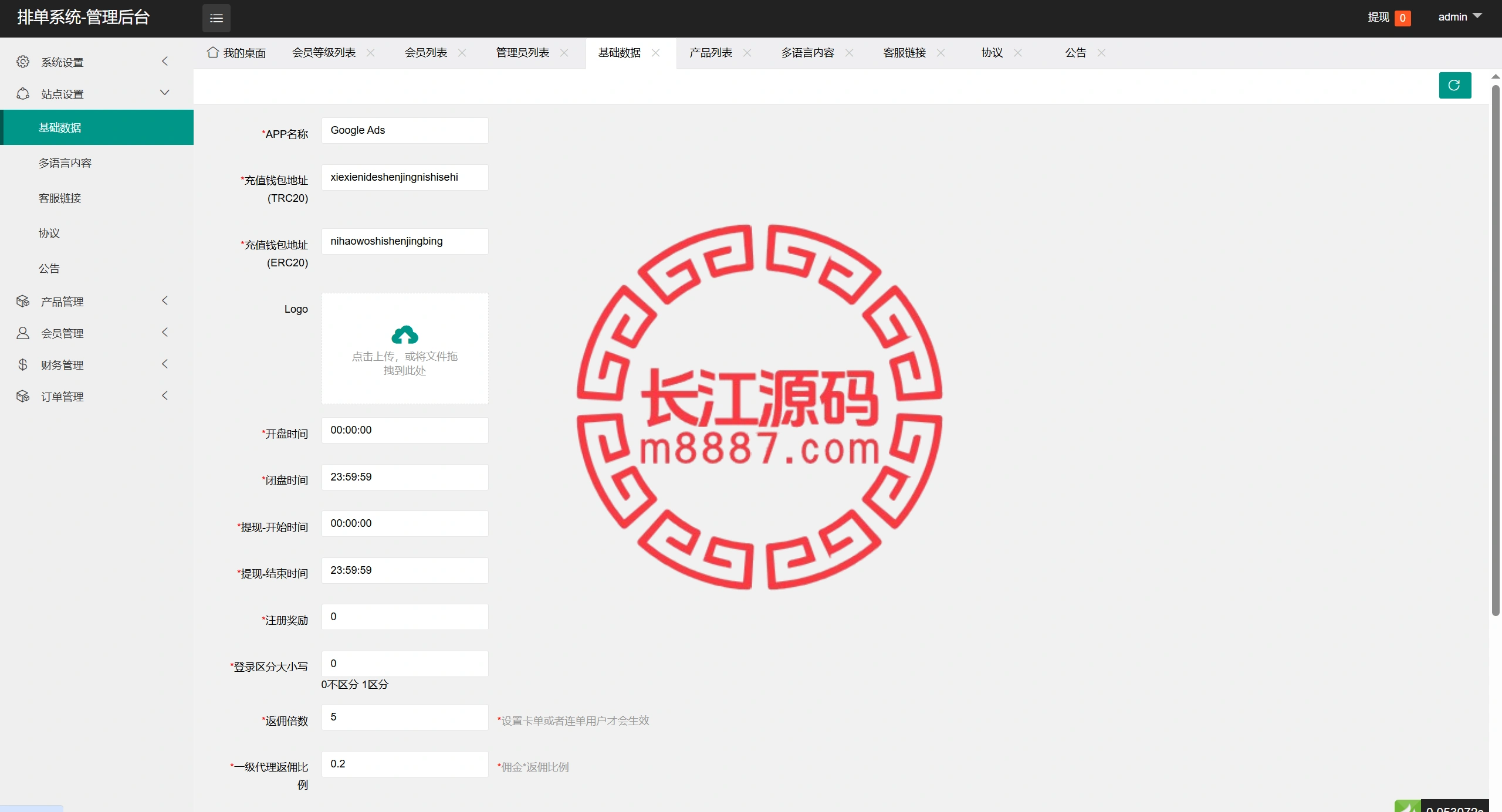Open 客服链接 in the sidebar

tap(97, 198)
